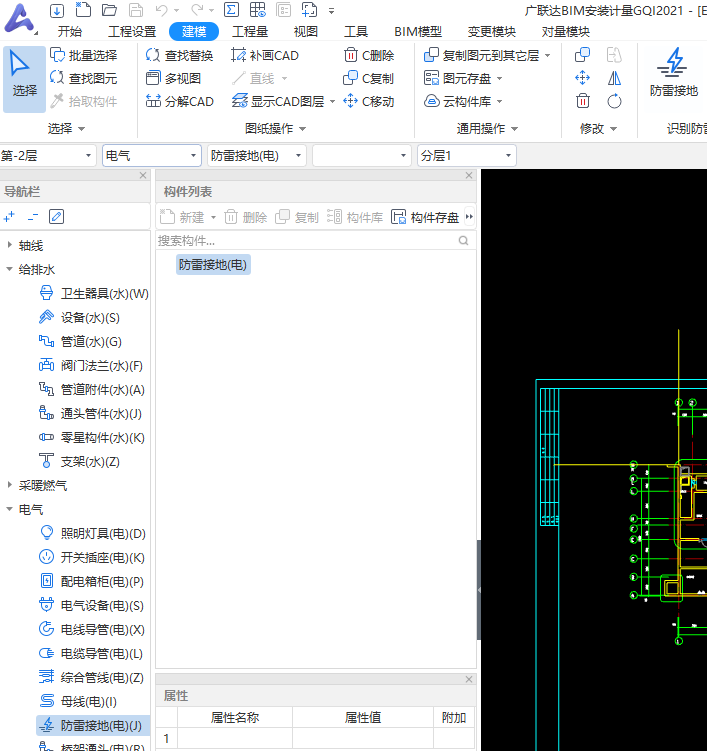Open 多视图 tool
This screenshot has height=751, width=707.
(x=173, y=78)
